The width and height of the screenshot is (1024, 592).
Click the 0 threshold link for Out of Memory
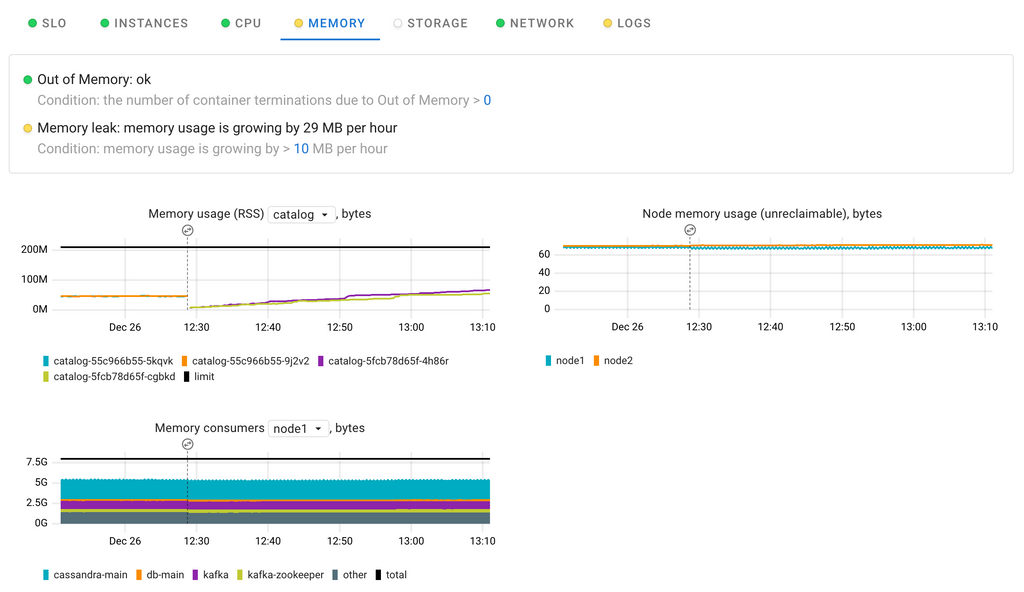(487, 100)
